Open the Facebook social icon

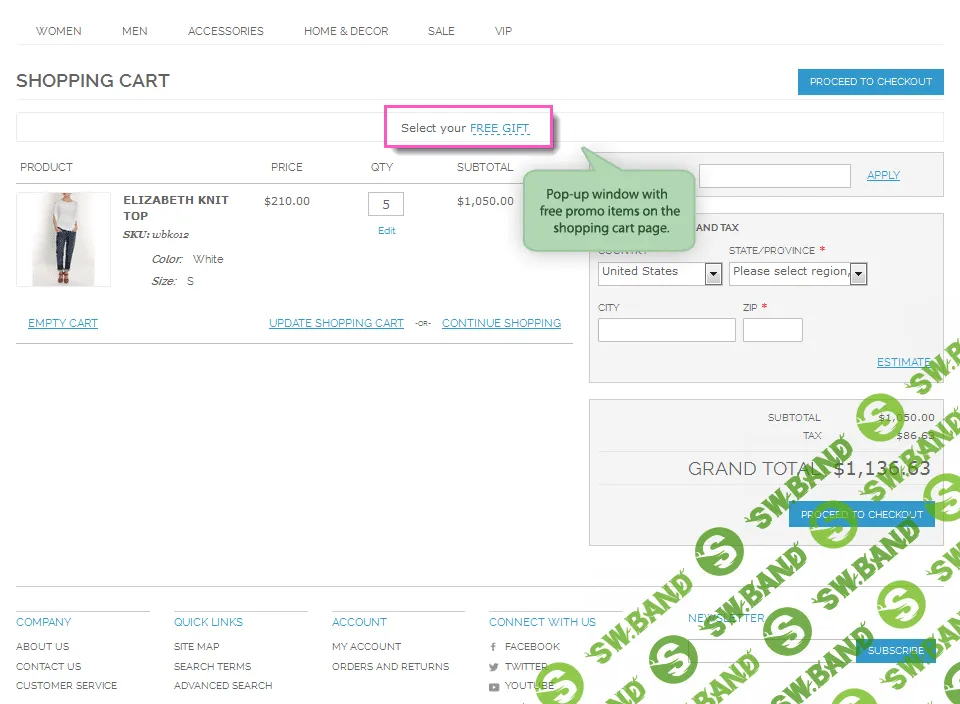click(x=493, y=647)
